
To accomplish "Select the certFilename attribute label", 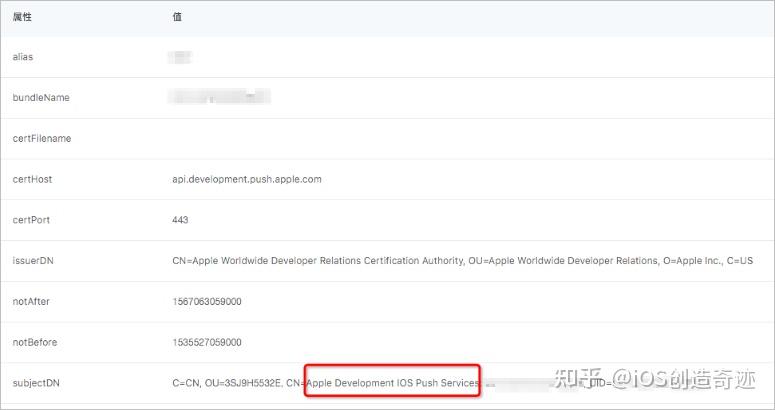I will (42, 139).
